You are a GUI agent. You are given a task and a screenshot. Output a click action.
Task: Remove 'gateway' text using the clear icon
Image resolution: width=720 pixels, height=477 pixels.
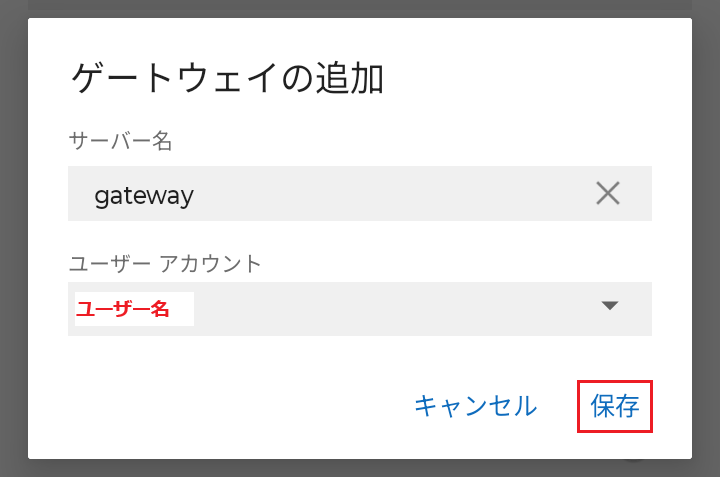(x=608, y=193)
